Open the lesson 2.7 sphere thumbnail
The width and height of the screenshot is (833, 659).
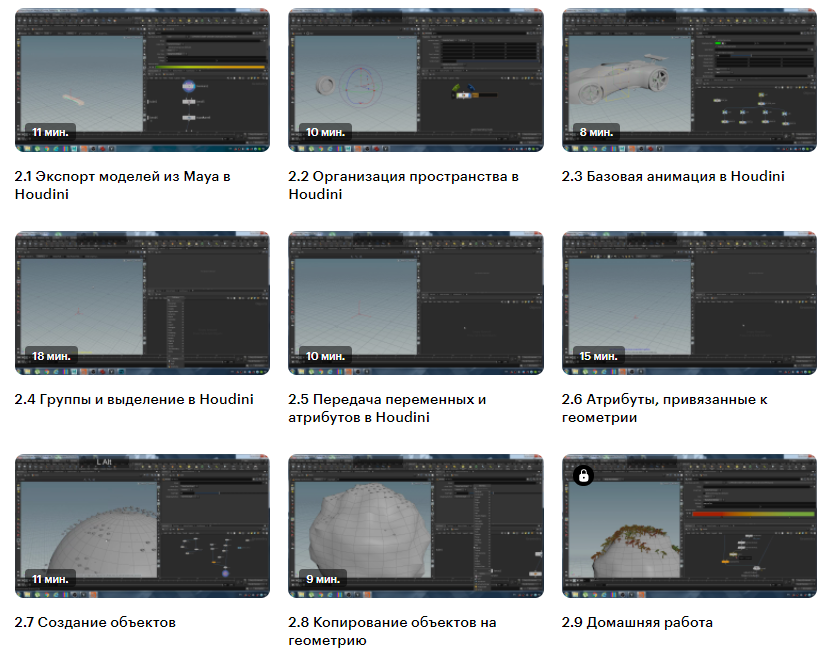point(142,526)
